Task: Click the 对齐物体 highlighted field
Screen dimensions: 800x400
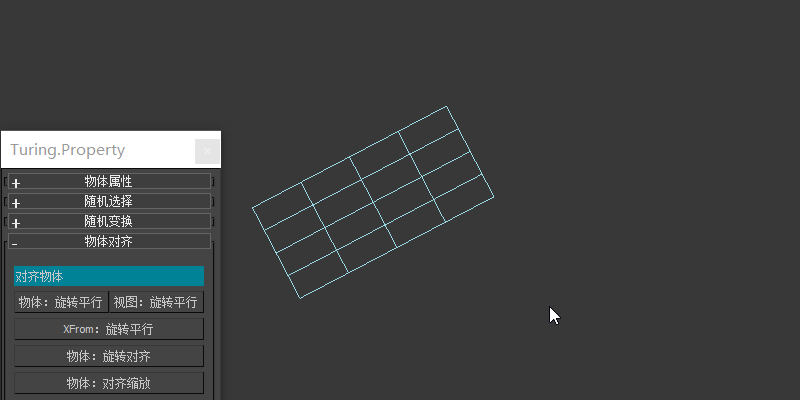Action: point(109,276)
